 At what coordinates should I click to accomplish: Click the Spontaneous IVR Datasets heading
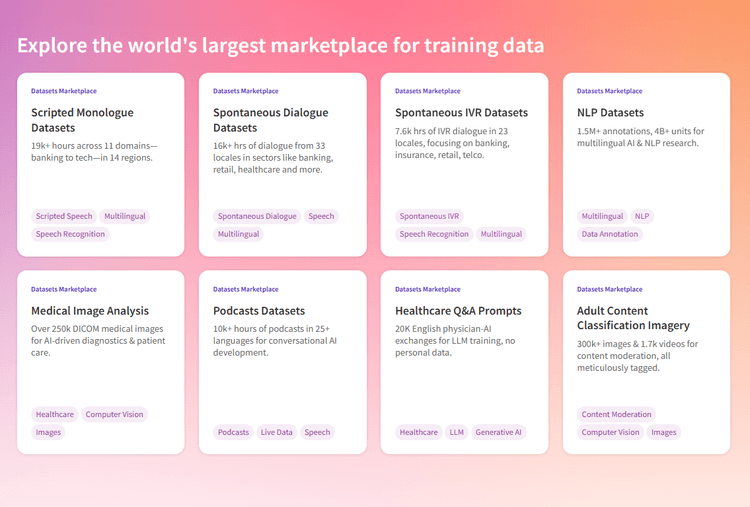pos(461,113)
